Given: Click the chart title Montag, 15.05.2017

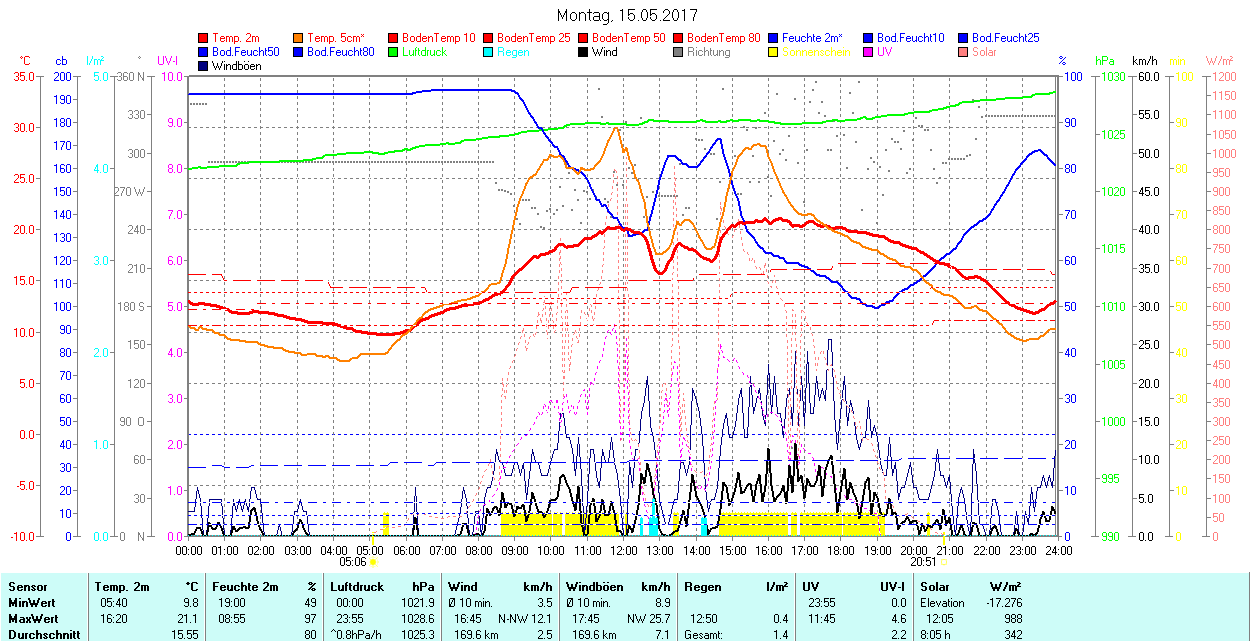Looking at the screenshot, I should pos(626,15).
